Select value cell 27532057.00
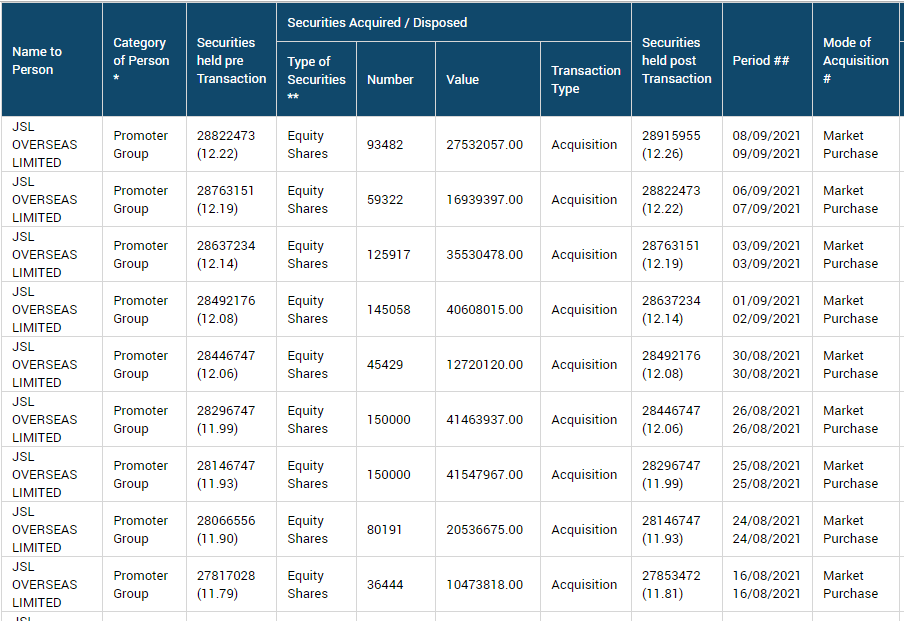904x621 pixels. click(488, 144)
